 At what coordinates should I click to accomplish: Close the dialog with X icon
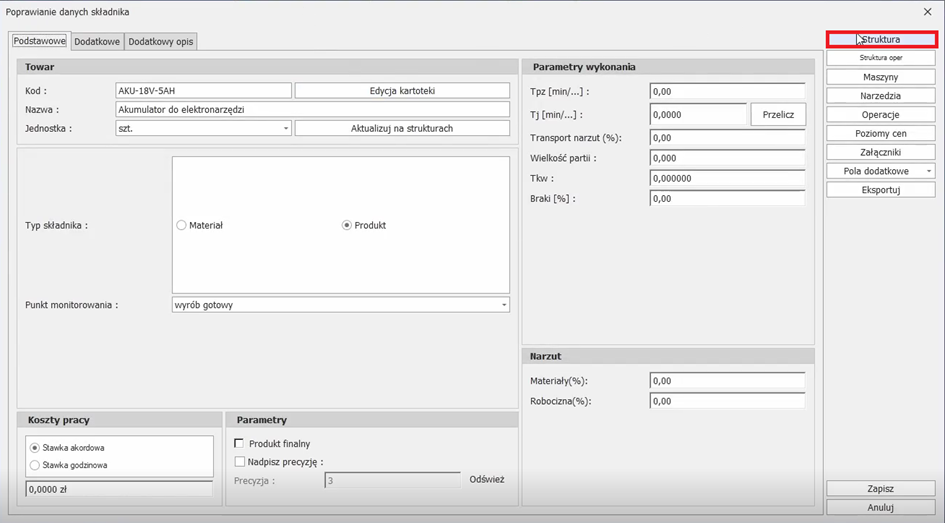click(927, 12)
